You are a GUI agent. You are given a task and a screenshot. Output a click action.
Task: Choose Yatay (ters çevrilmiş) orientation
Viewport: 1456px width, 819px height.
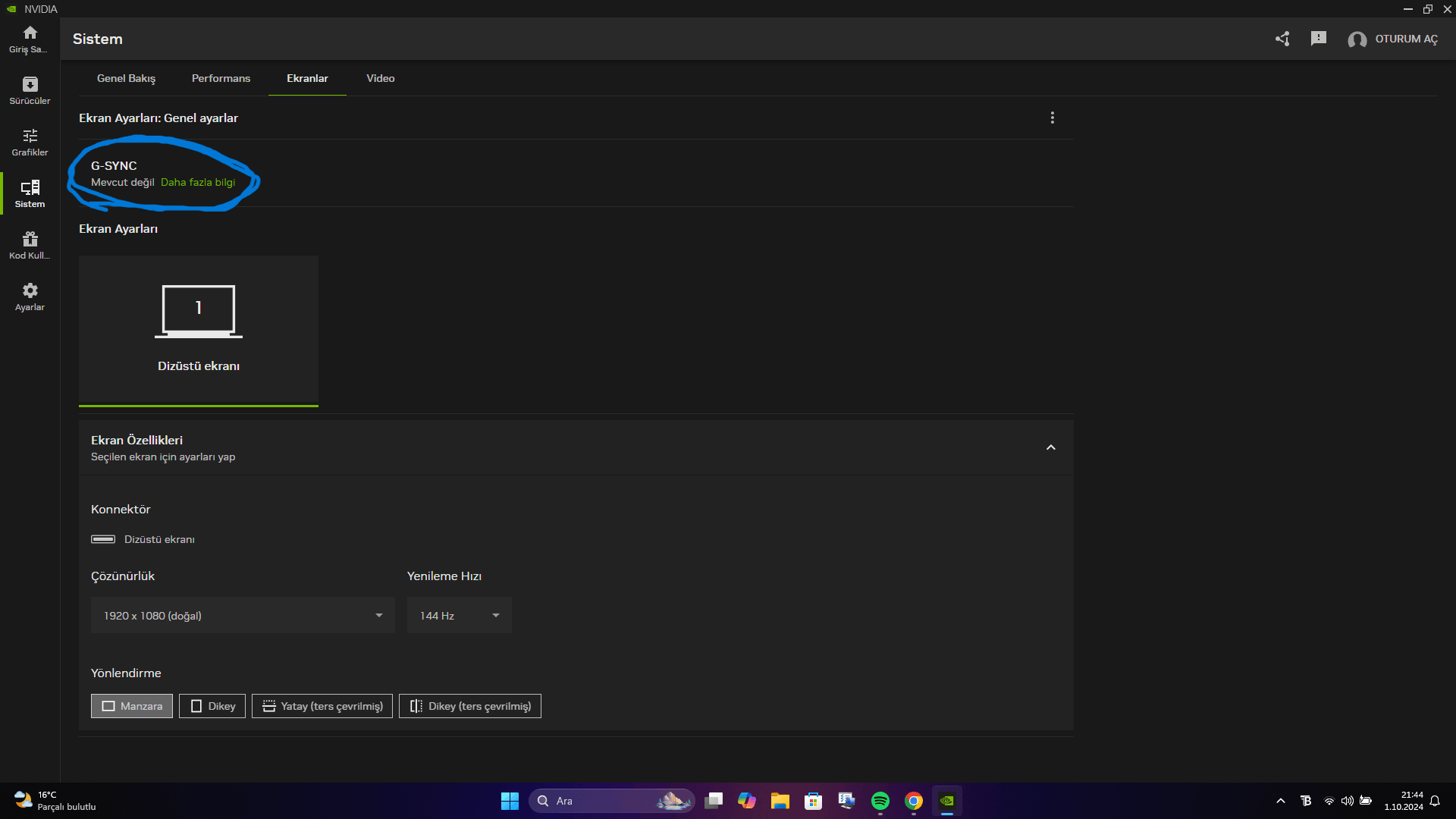(322, 706)
